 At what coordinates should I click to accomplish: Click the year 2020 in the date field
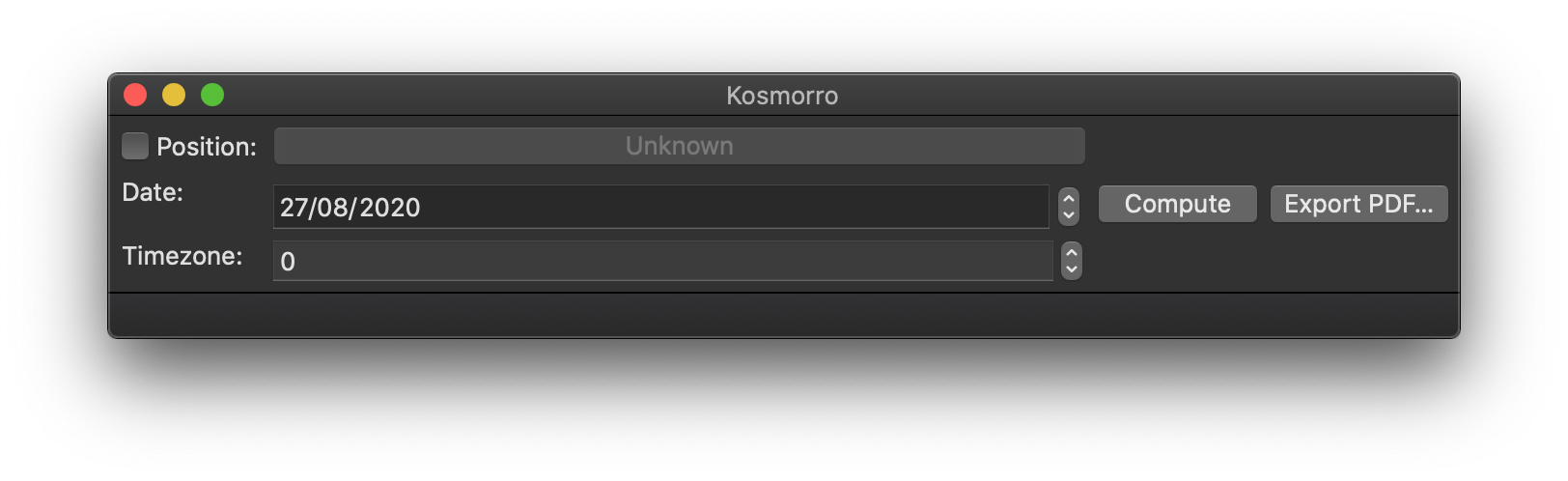click(390, 208)
